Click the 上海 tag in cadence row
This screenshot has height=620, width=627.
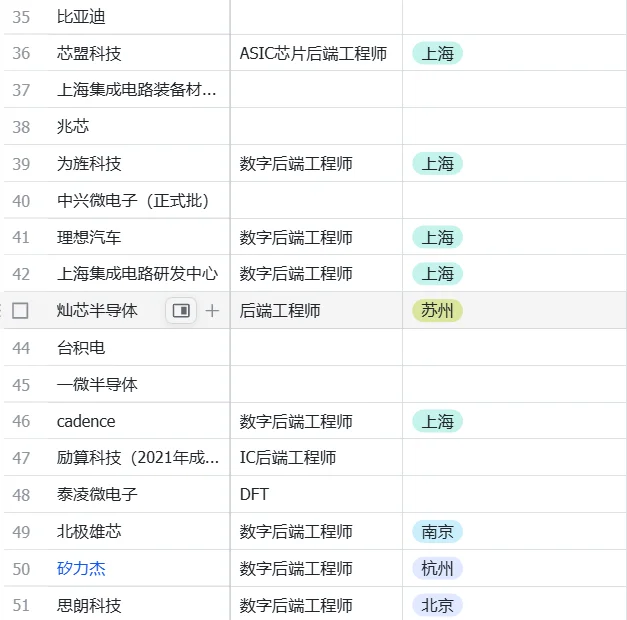click(437, 421)
